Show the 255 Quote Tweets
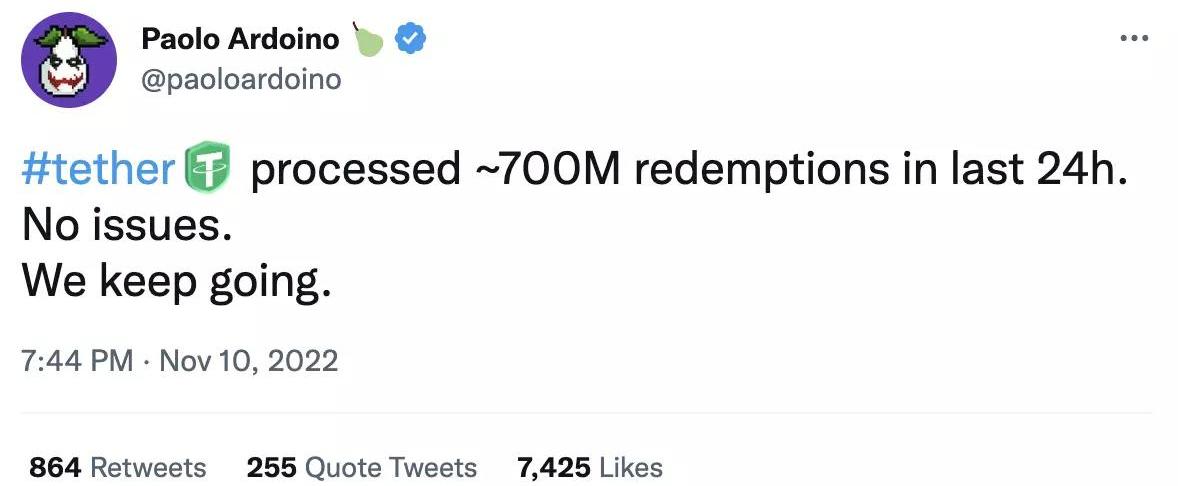Image resolution: width=1178 pixels, height=486 pixels. [361, 467]
